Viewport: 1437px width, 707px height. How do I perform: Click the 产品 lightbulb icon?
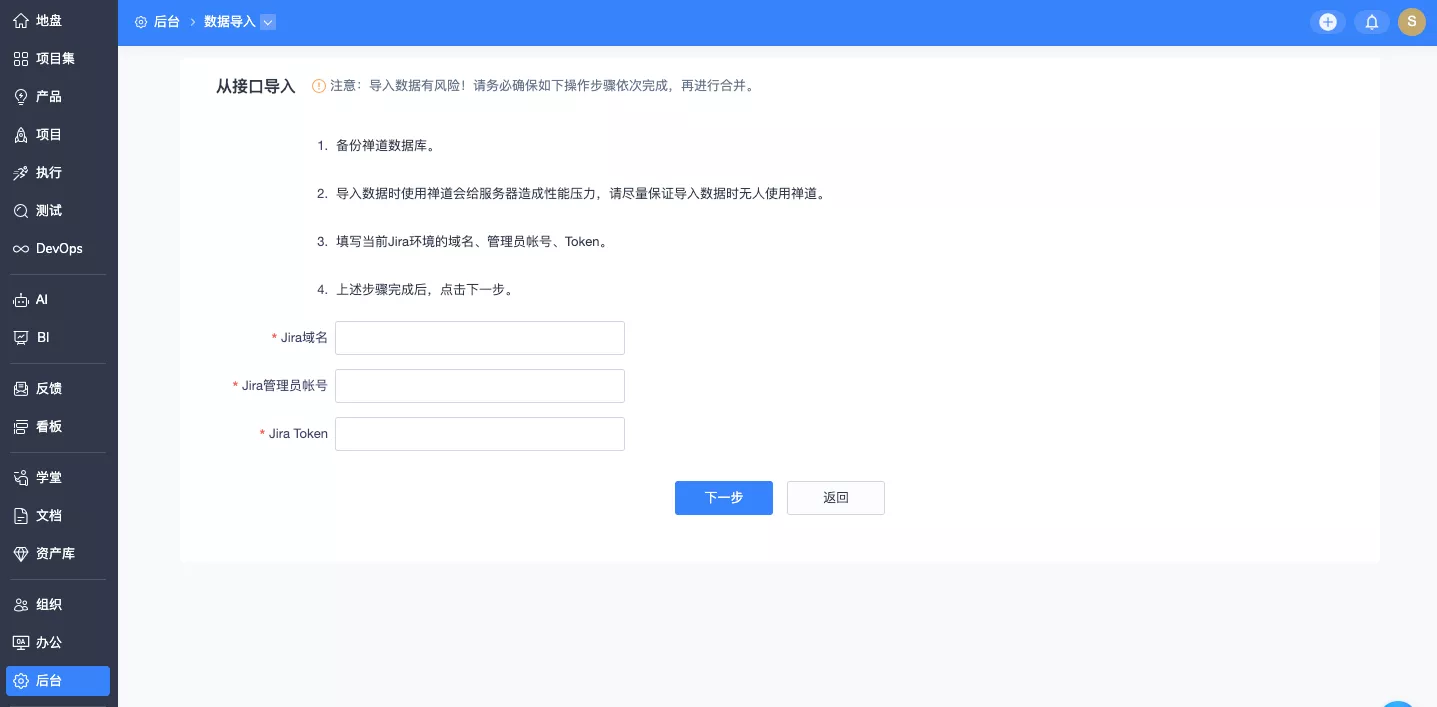20,97
